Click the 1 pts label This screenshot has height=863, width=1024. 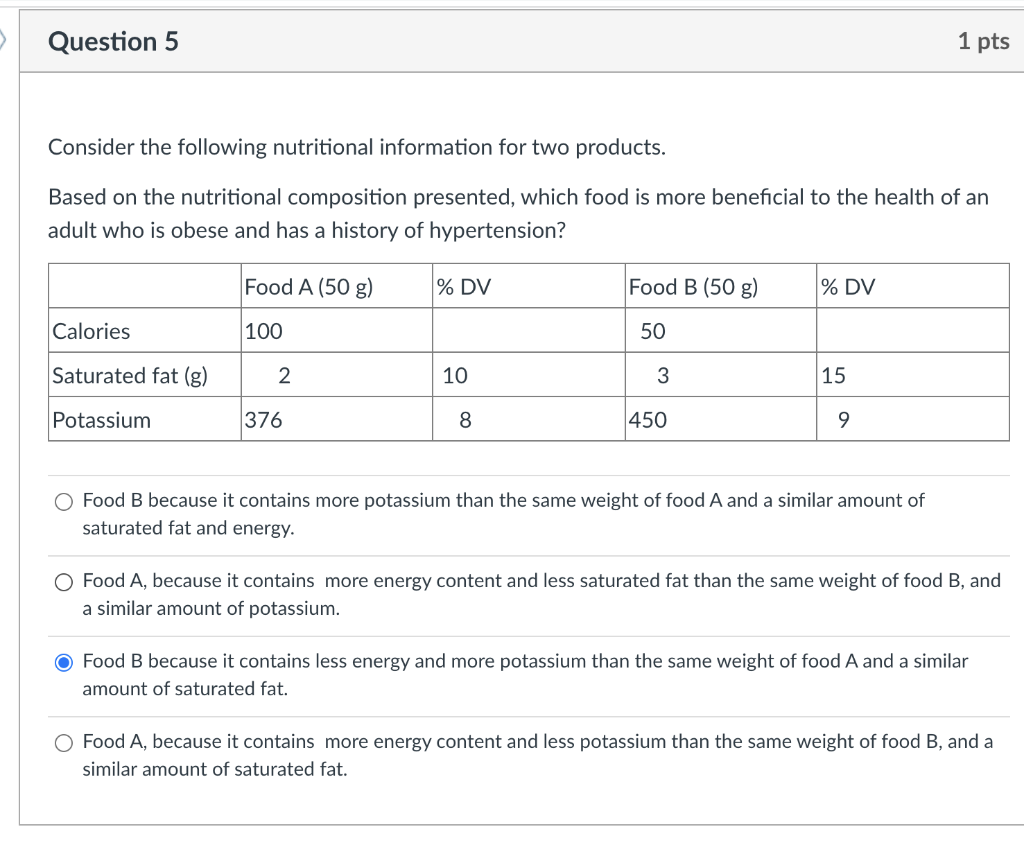tap(983, 41)
